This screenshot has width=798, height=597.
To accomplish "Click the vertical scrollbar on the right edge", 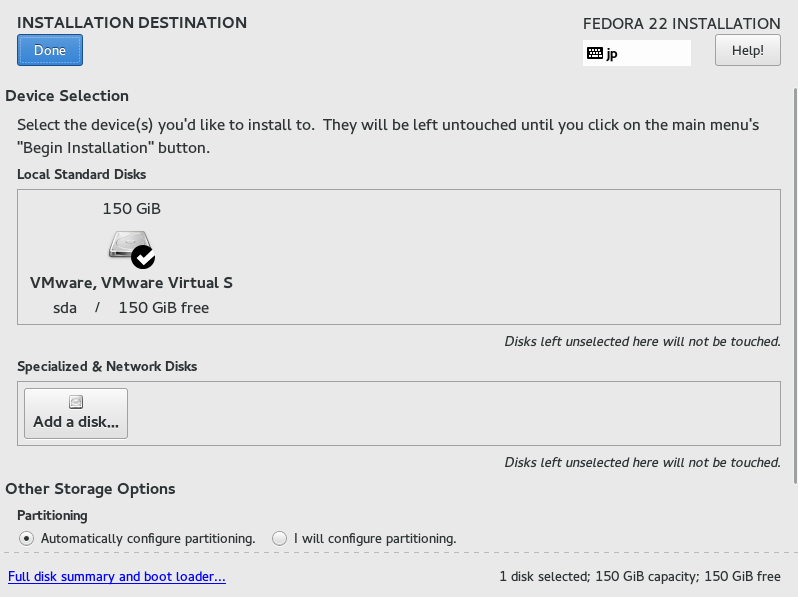I will [x=795, y=285].
